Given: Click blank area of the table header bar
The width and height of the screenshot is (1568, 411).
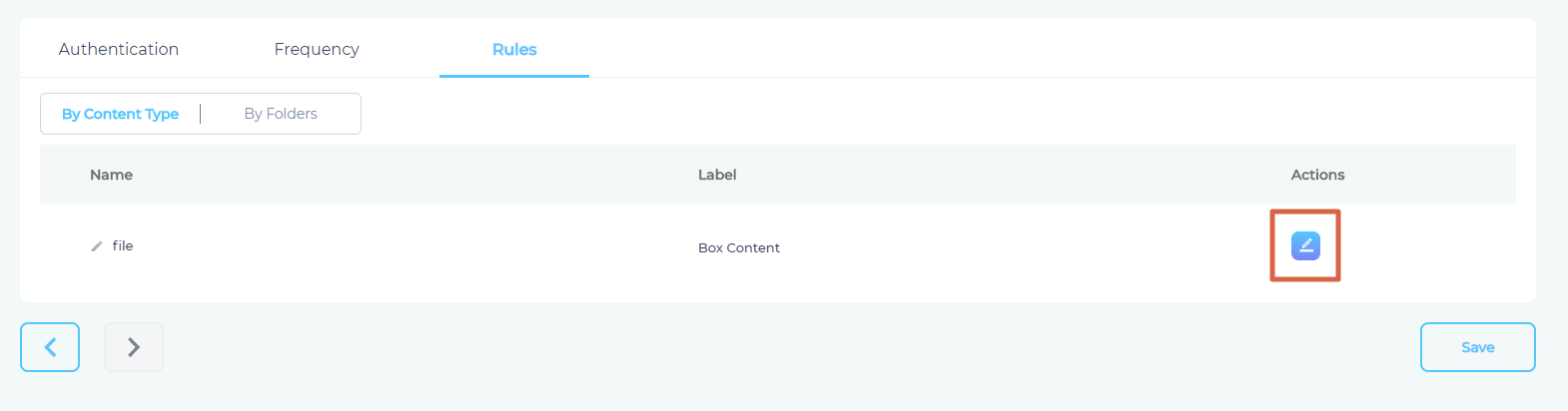Looking at the screenshot, I should pos(999,175).
